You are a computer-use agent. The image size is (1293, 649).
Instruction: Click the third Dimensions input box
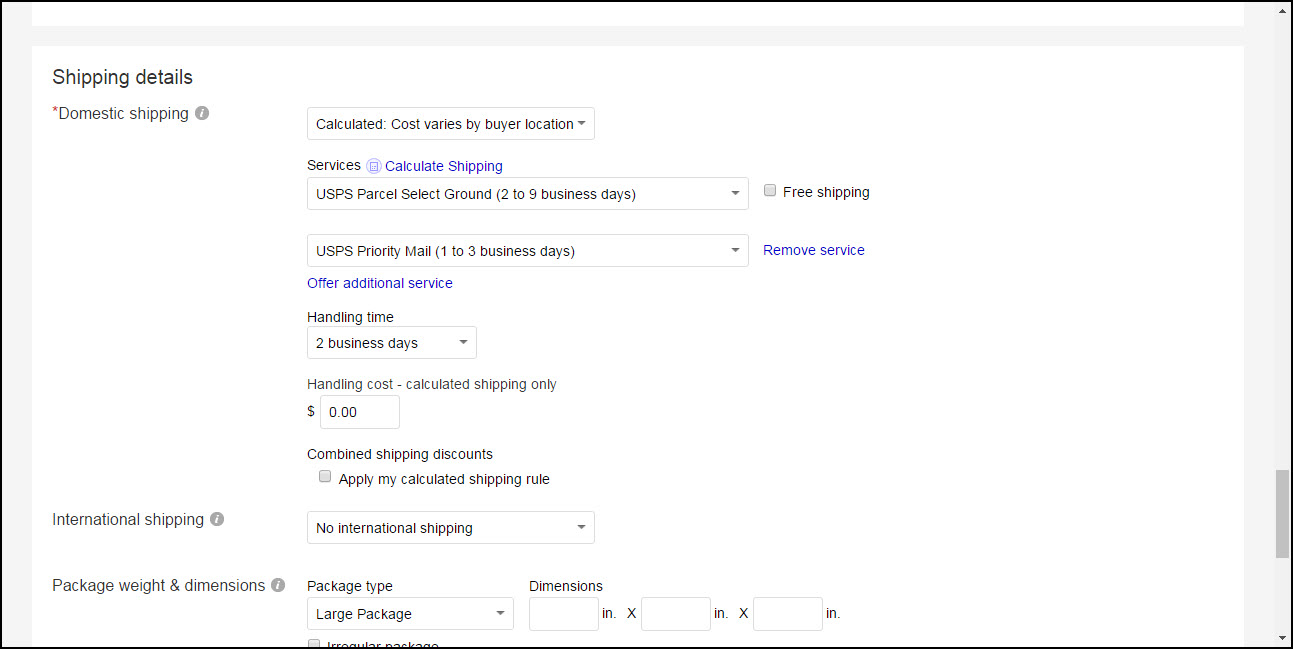click(787, 614)
